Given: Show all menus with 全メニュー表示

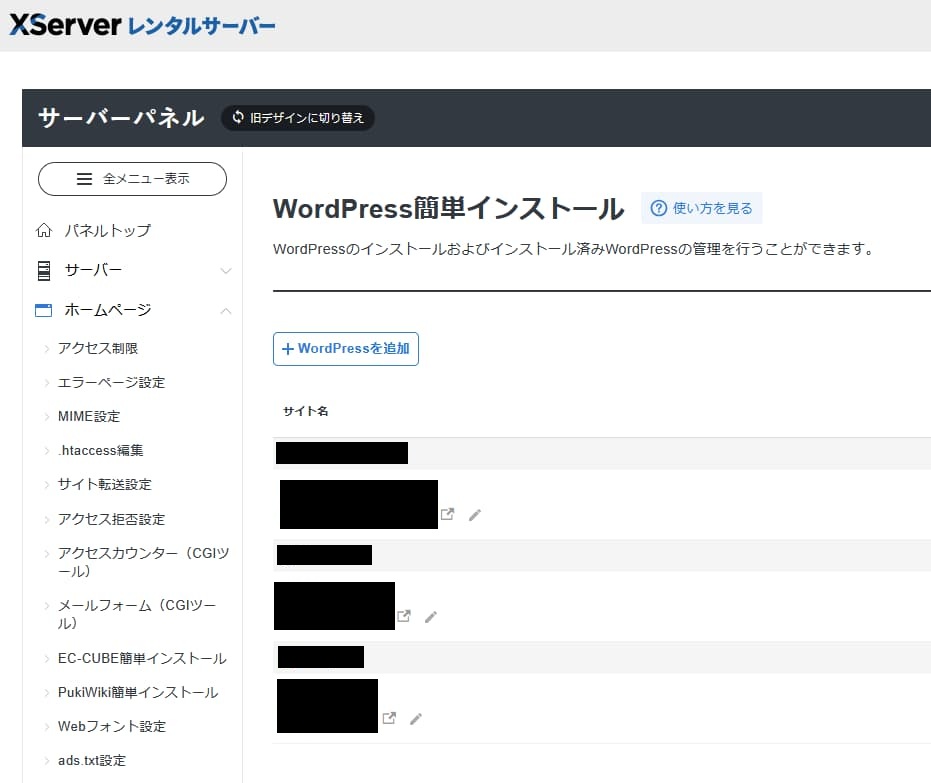Looking at the screenshot, I should click(132, 179).
